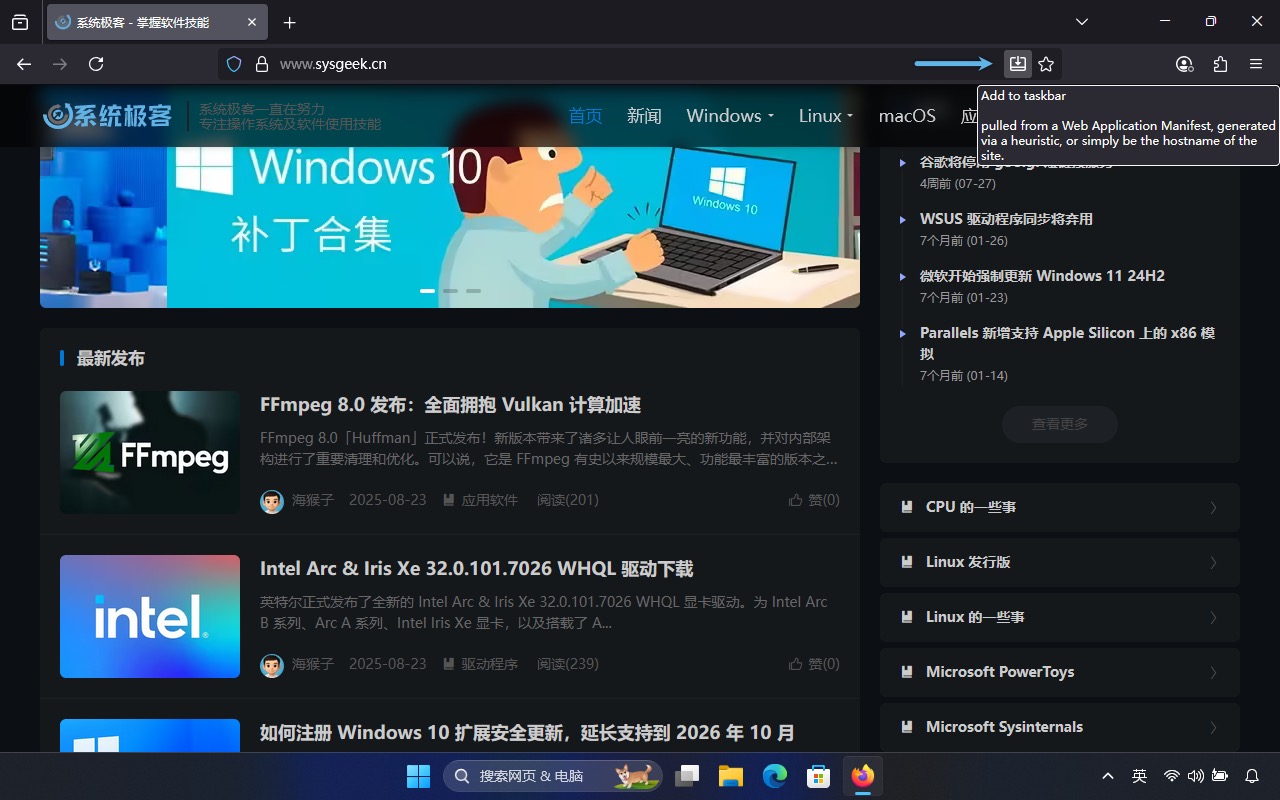Open Task View from the taskbar
Screen dimensions: 1280x800
(687, 776)
